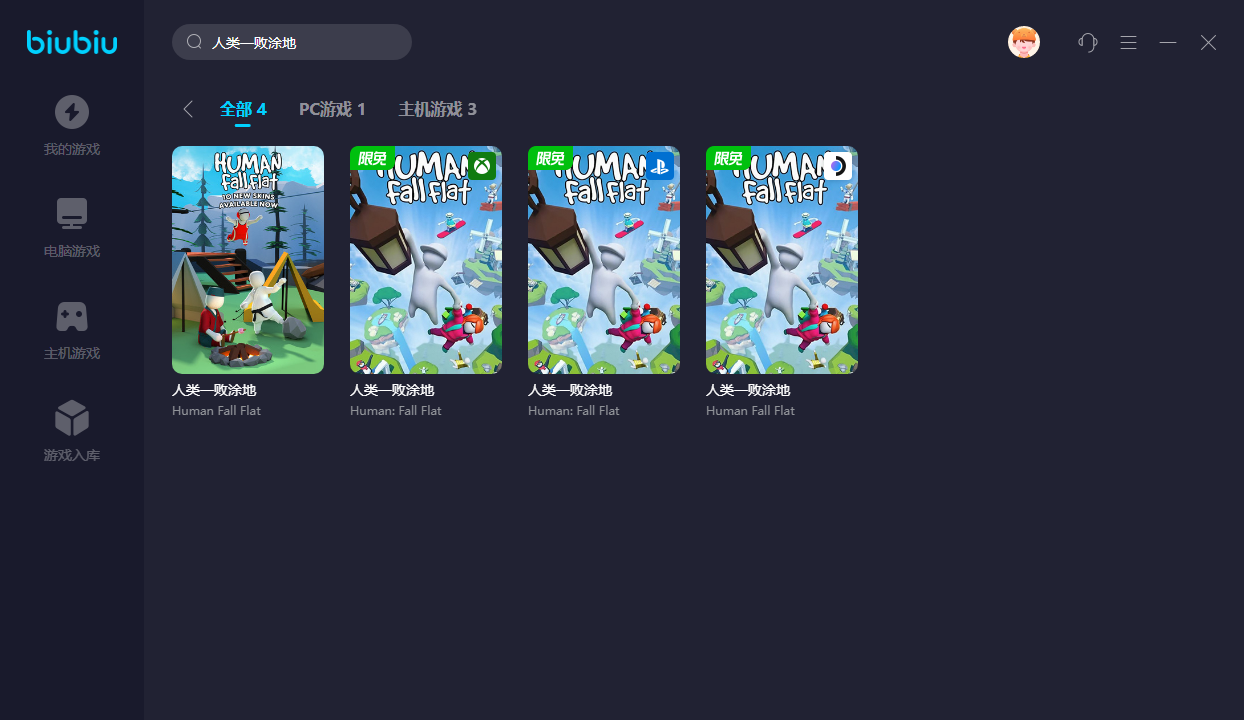Select 我的游戏 sidebar label

tap(72, 150)
